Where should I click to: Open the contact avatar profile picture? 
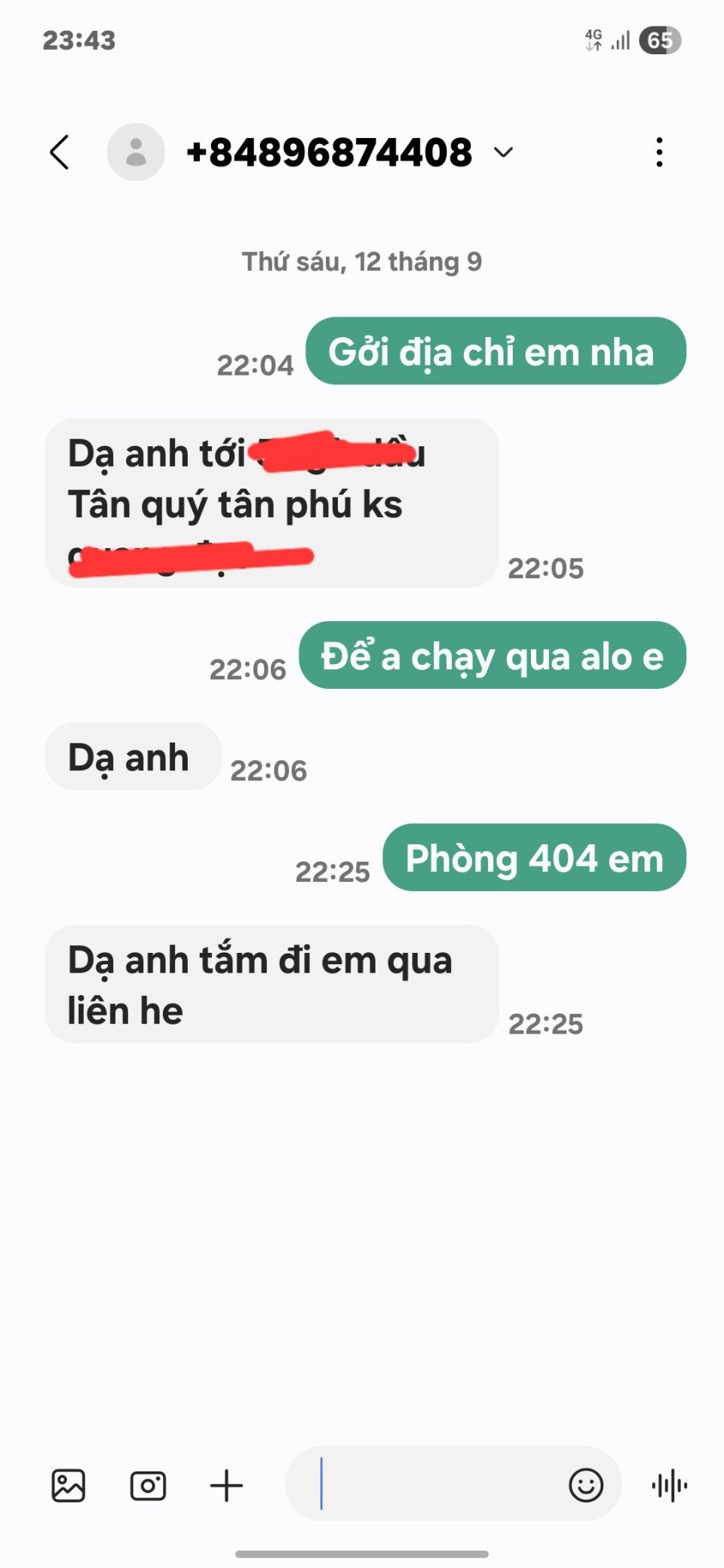pyautogui.click(x=136, y=152)
